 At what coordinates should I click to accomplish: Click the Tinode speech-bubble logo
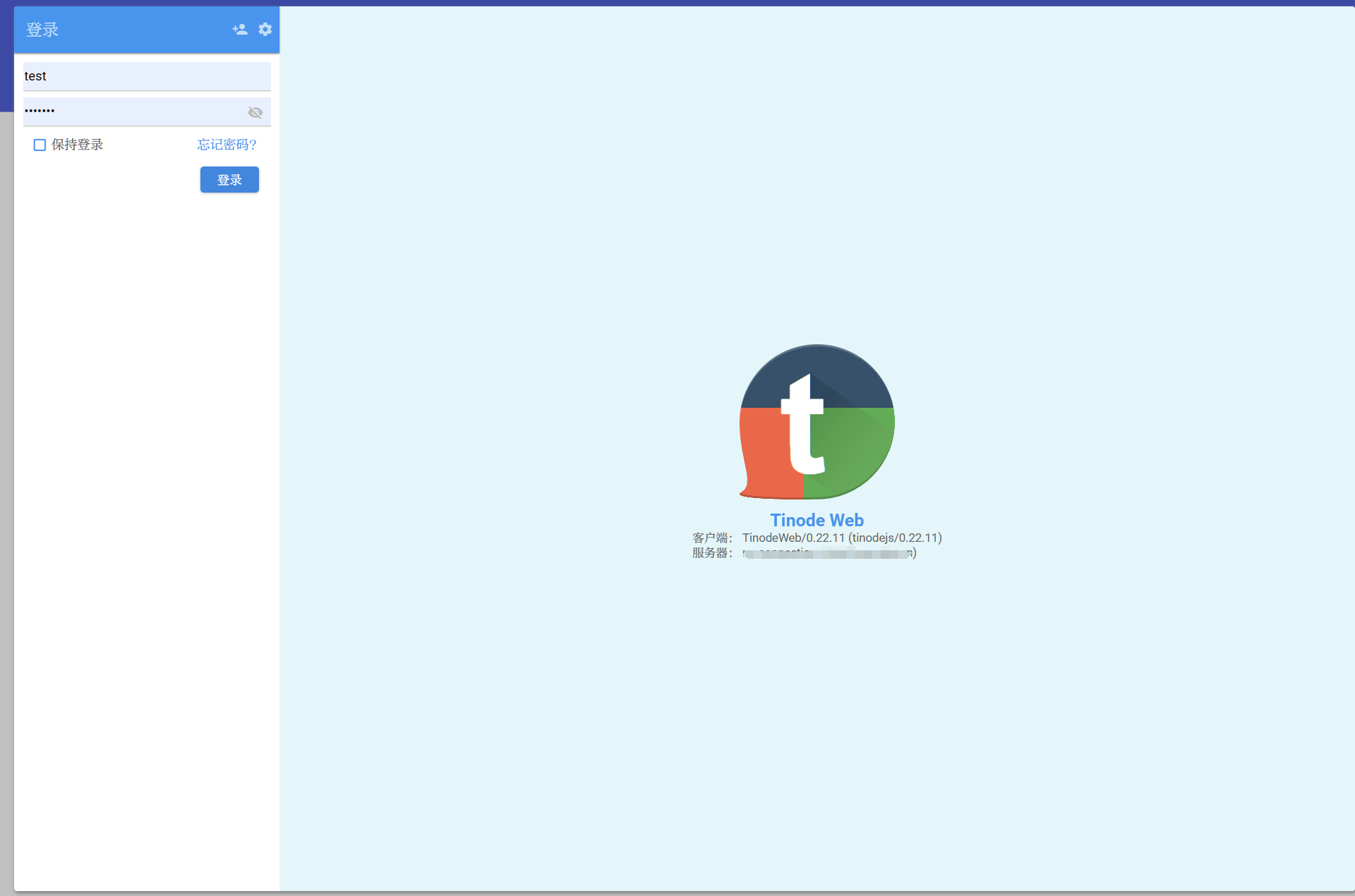click(x=817, y=422)
